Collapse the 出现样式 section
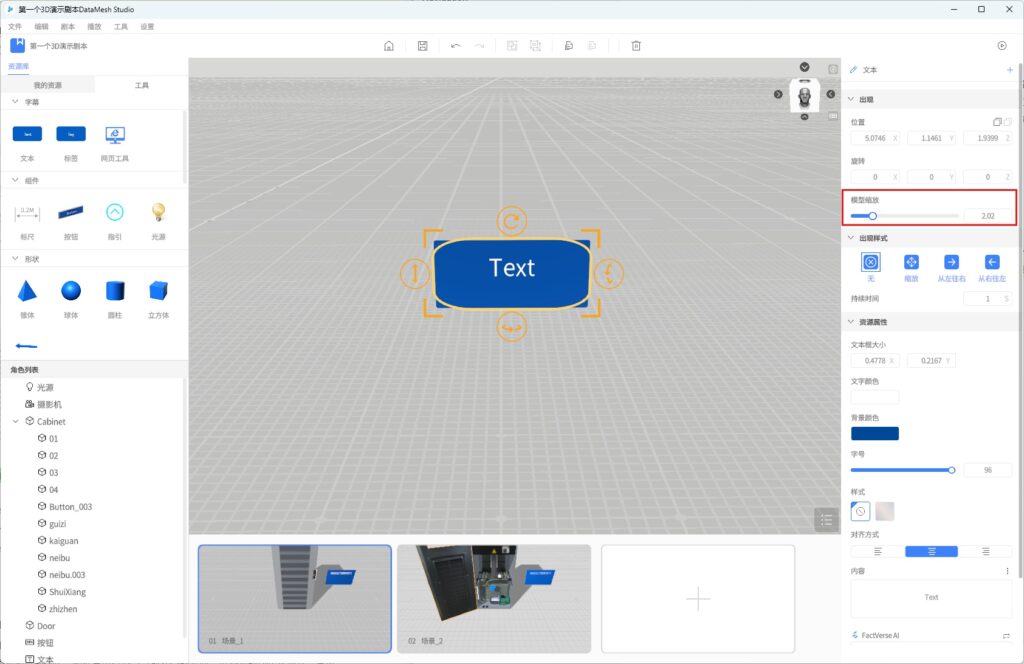The image size is (1024, 664). click(x=851, y=238)
